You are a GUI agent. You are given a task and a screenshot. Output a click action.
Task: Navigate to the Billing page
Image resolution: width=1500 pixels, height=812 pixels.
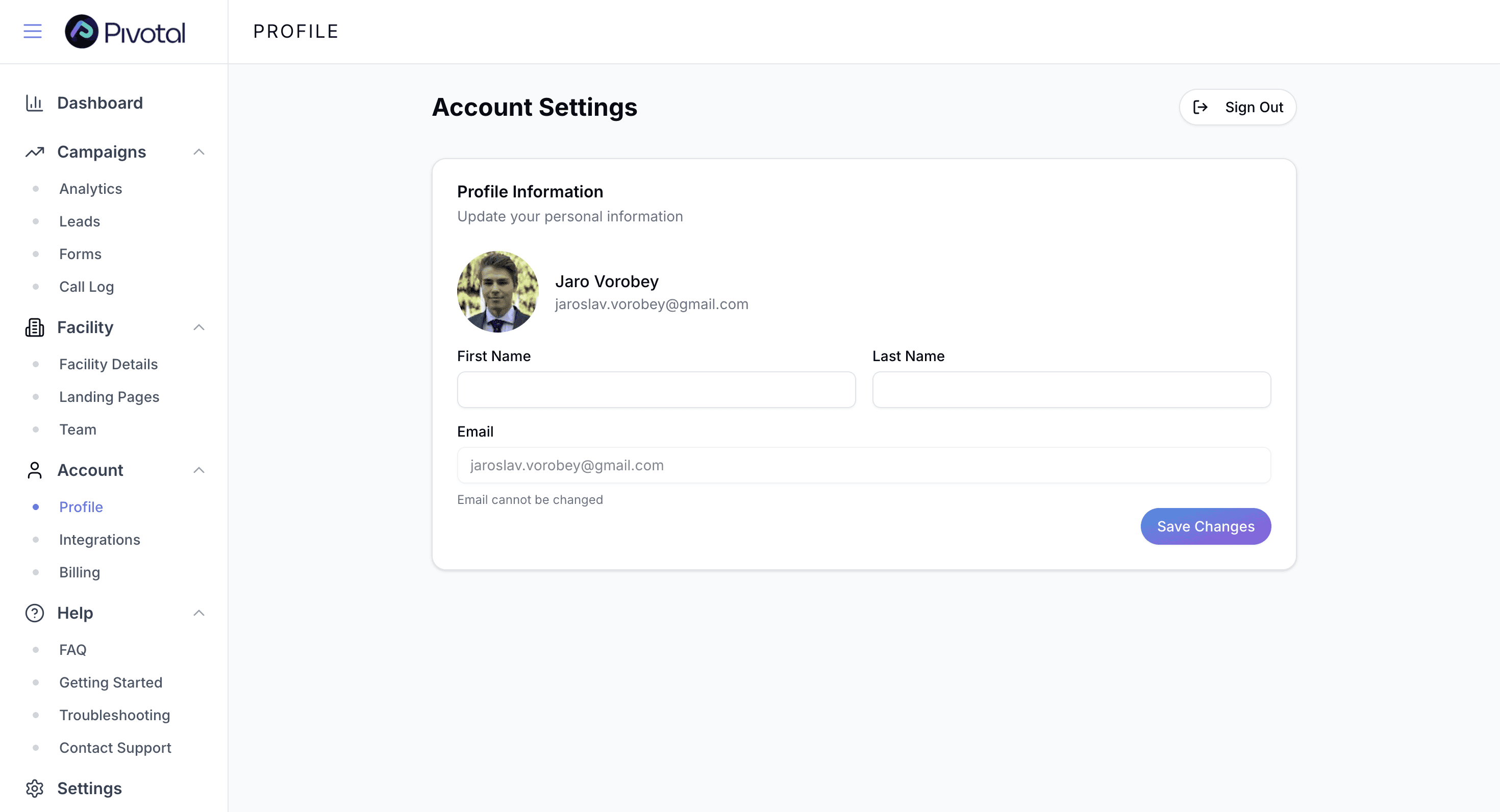pos(80,572)
